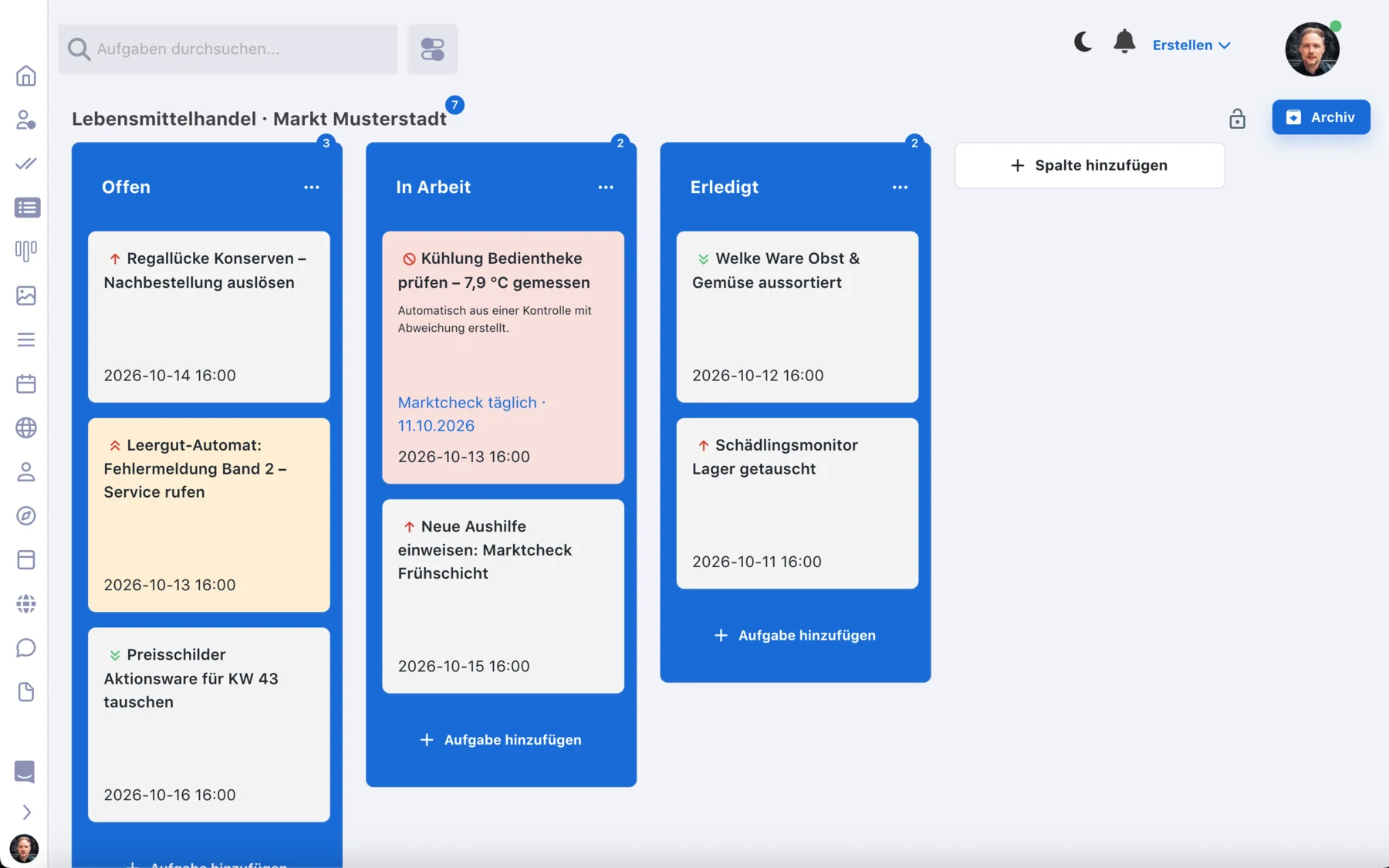Open the kanban board icon in sidebar
Image resolution: width=1389 pixels, height=868 pixels.
pyautogui.click(x=26, y=251)
